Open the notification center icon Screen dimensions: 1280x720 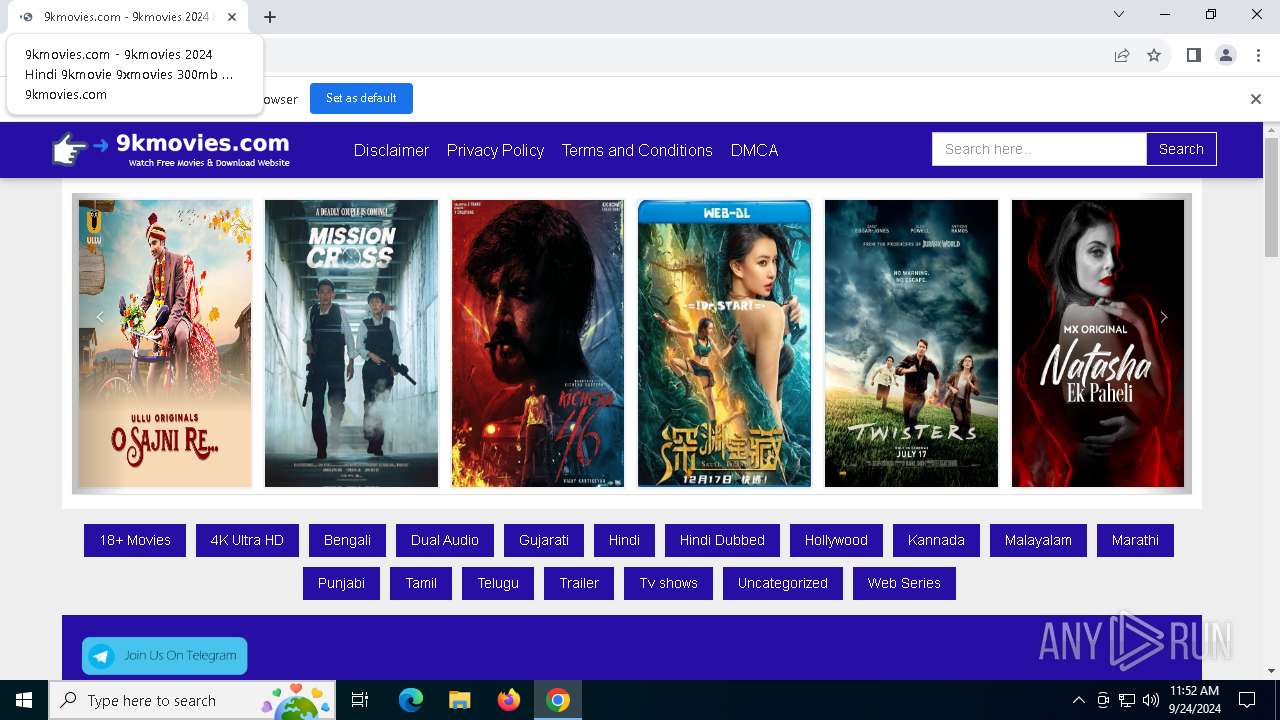pyautogui.click(x=1247, y=700)
